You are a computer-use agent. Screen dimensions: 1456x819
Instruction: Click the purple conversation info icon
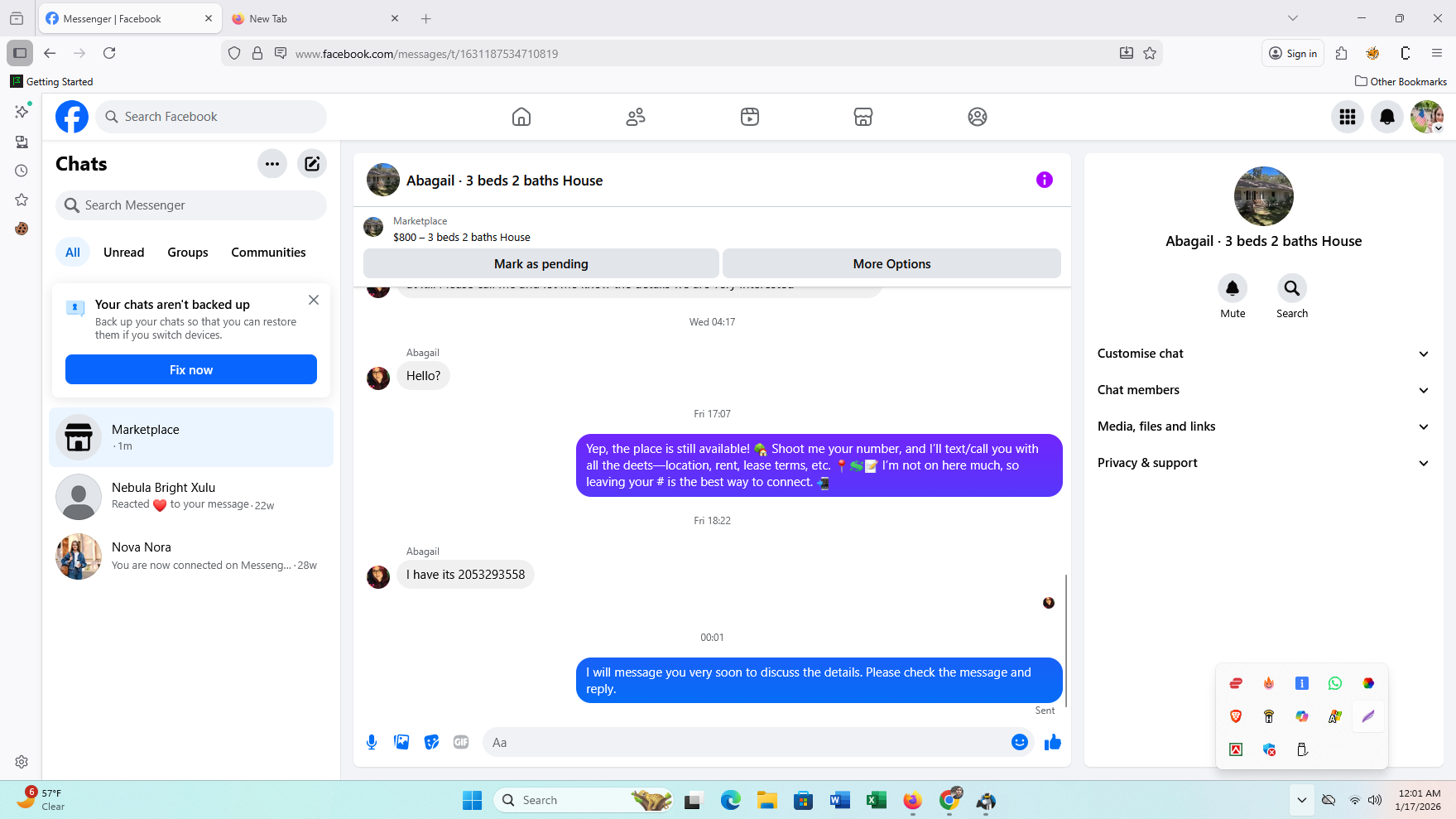coord(1045,180)
